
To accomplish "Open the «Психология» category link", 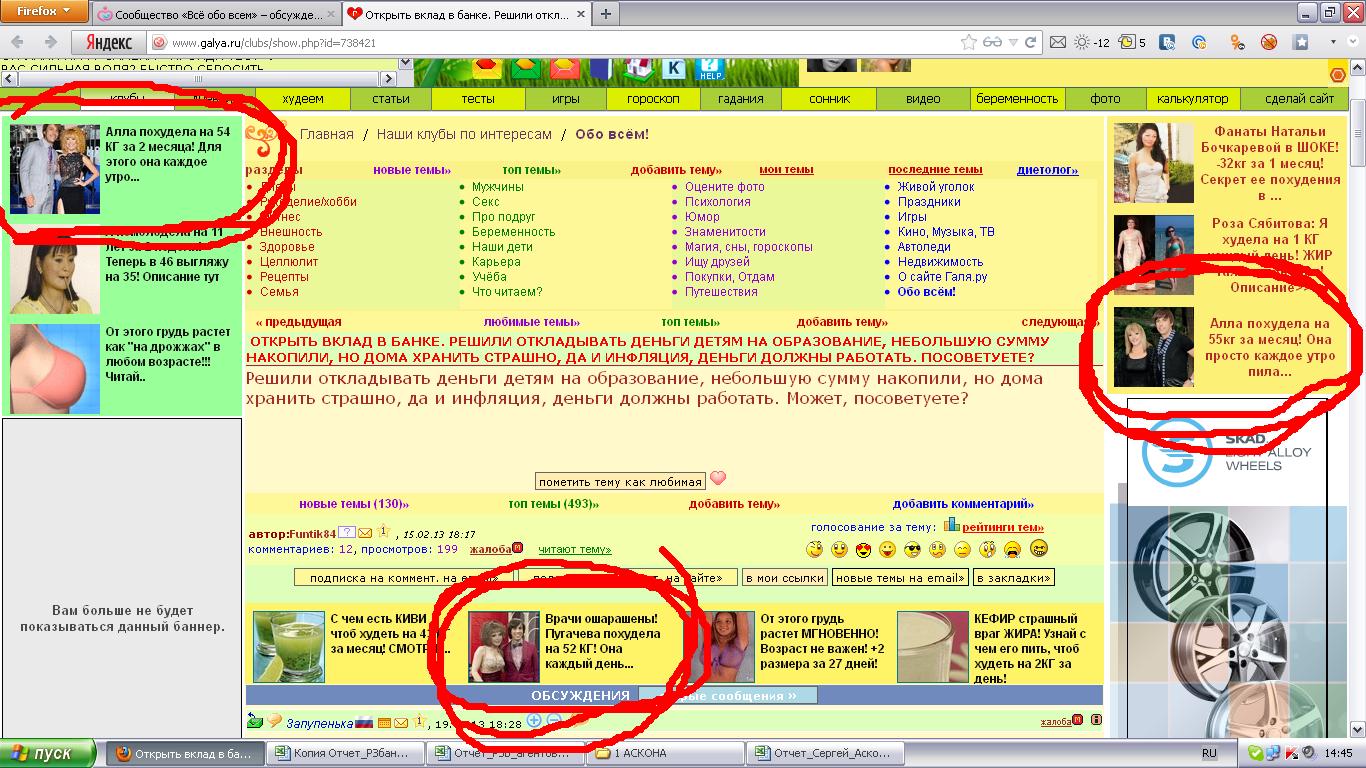I will (x=717, y=202).
